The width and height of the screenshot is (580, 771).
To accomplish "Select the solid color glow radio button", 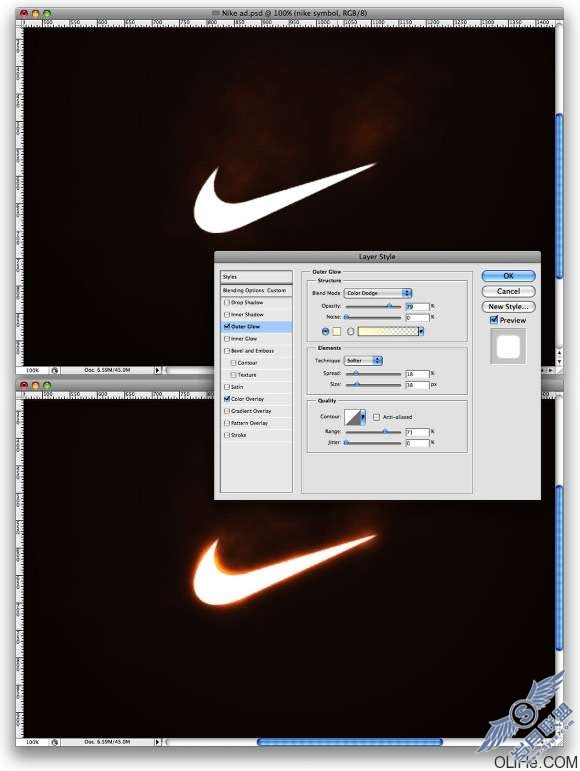I will [x=325, y=331].
